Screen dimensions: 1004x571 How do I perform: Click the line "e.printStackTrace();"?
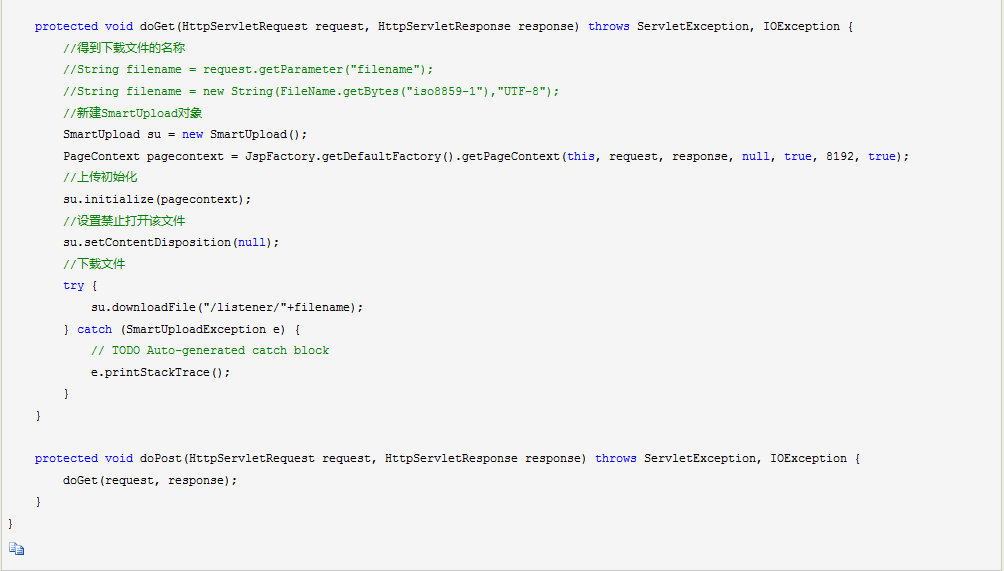point(160,372)
